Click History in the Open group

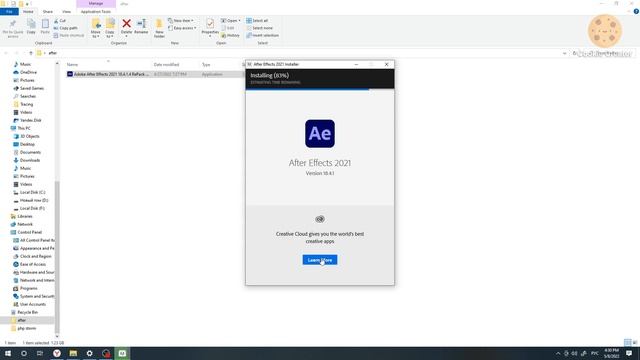[x=231, y=36]
